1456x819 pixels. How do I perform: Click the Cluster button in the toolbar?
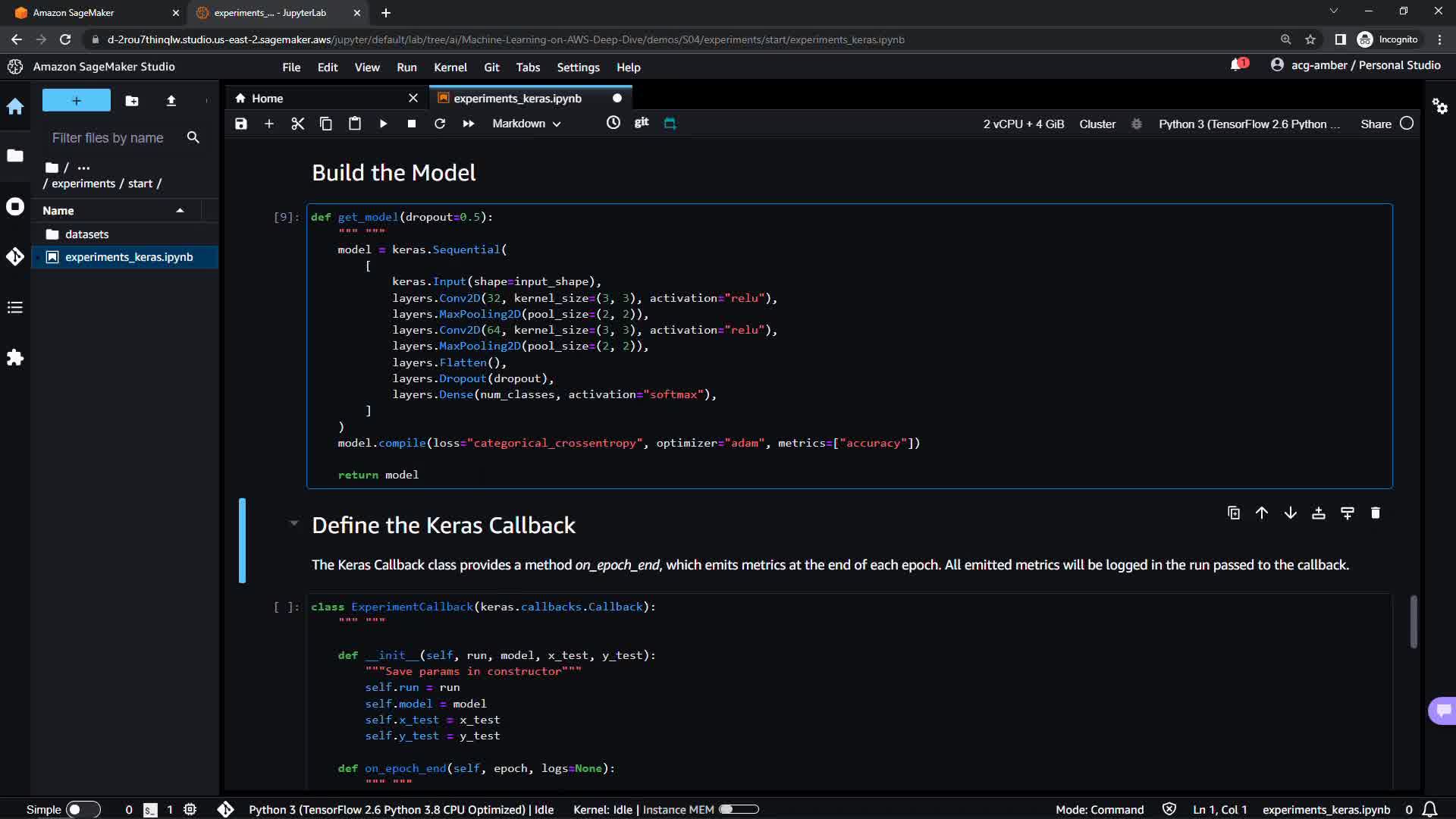pyautogui.click(x=1097, y=124)
